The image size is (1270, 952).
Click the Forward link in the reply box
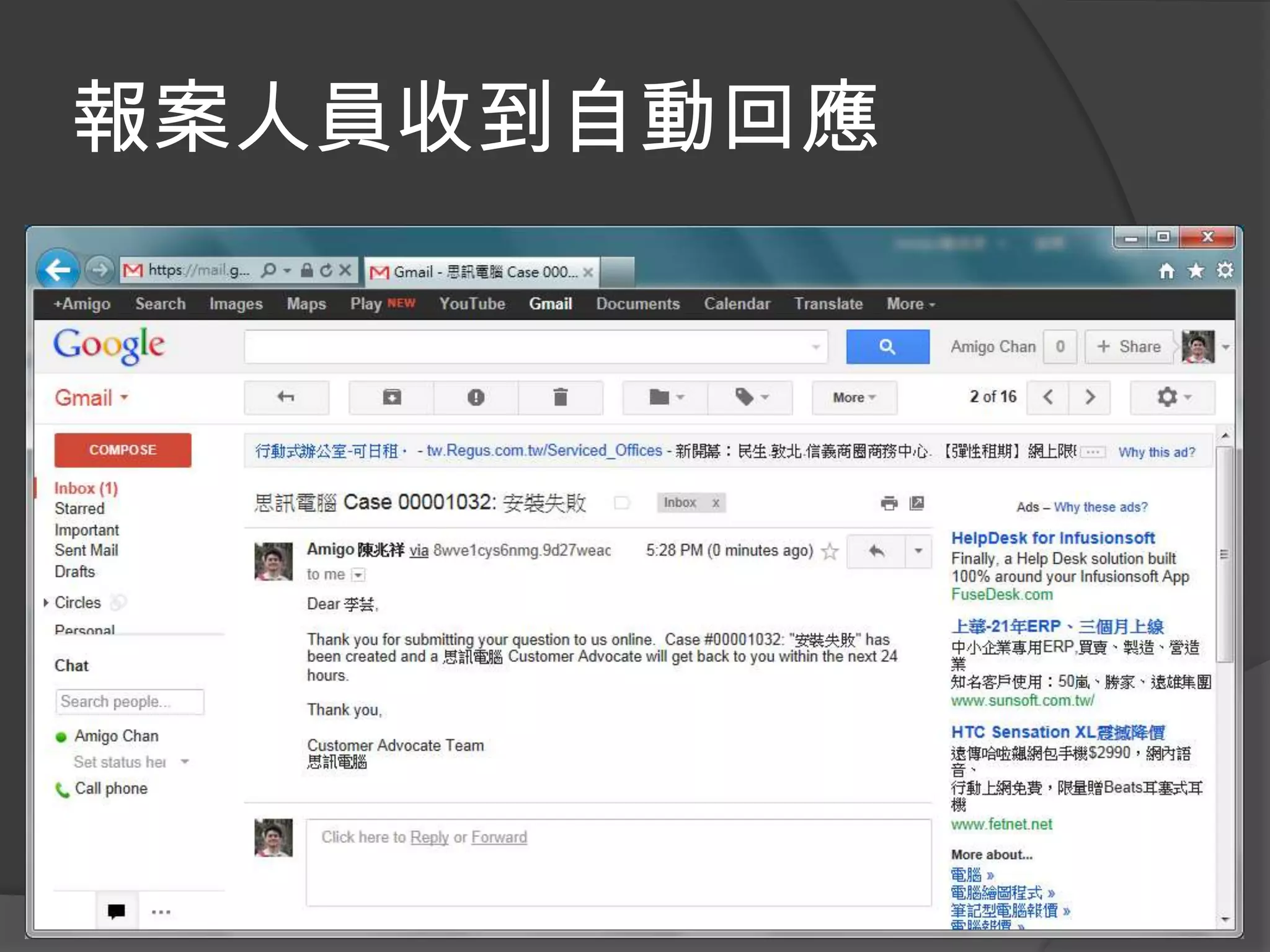(x=499, y=837)
